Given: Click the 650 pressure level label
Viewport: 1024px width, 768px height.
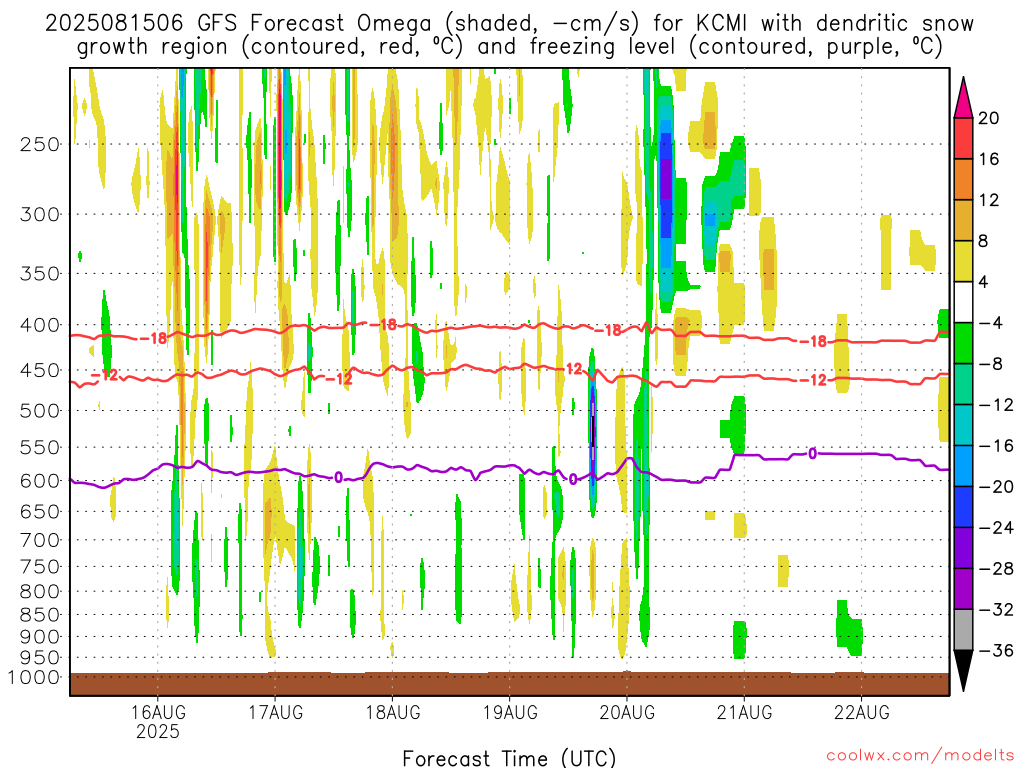Looking at the screenshot, I should click(x=40, y=511).
